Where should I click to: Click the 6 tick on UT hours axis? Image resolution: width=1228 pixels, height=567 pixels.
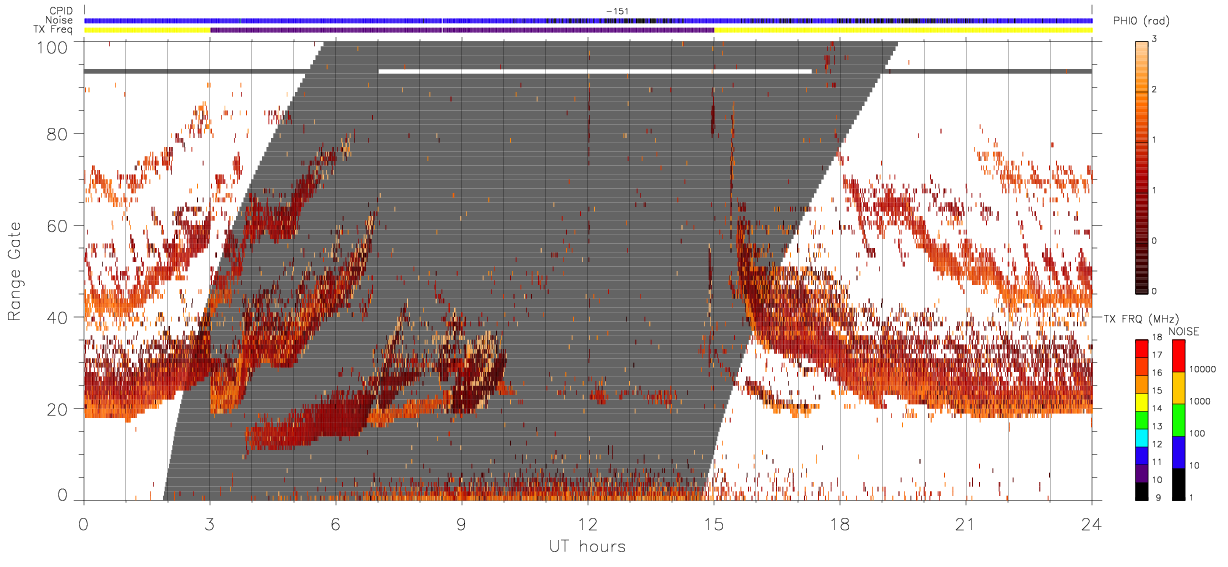(x=336, y=524)
